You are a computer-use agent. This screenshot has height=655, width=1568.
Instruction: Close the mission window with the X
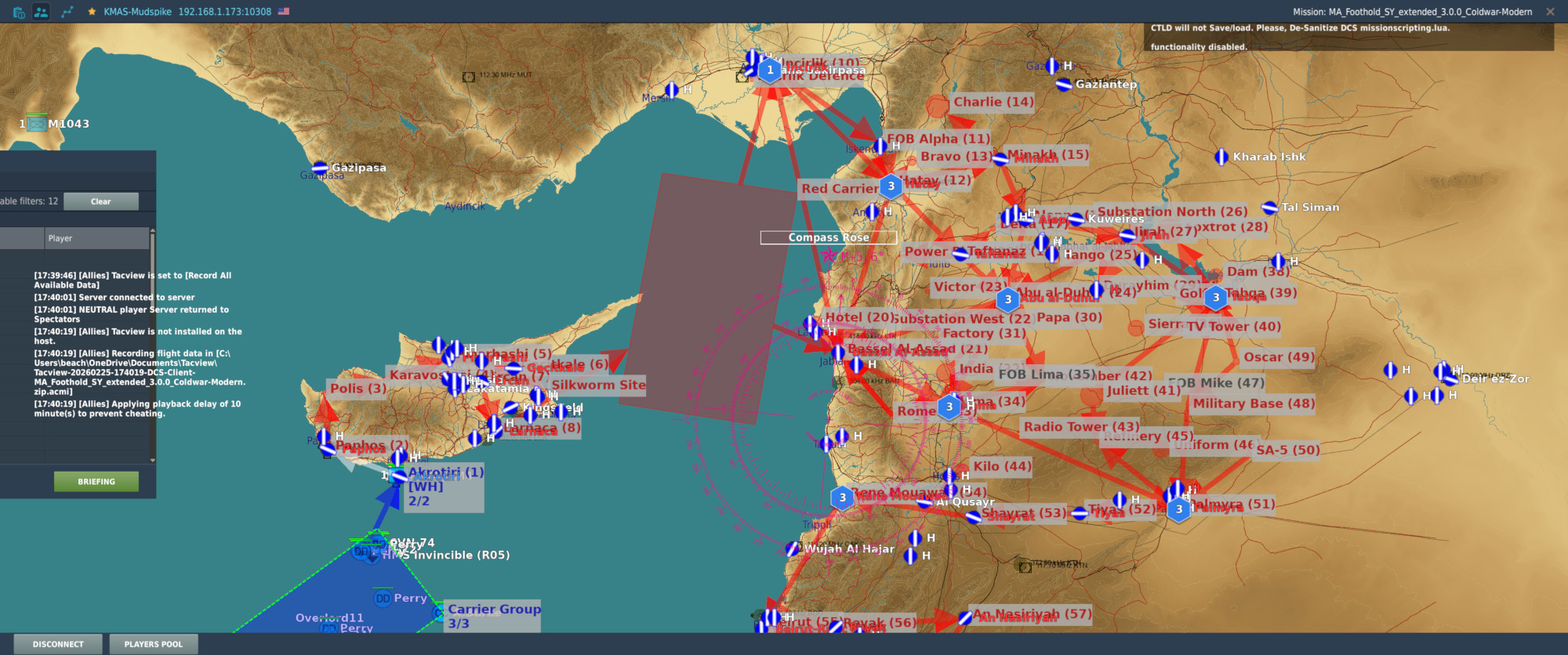pyautogui.click(x=1550, y=12)
